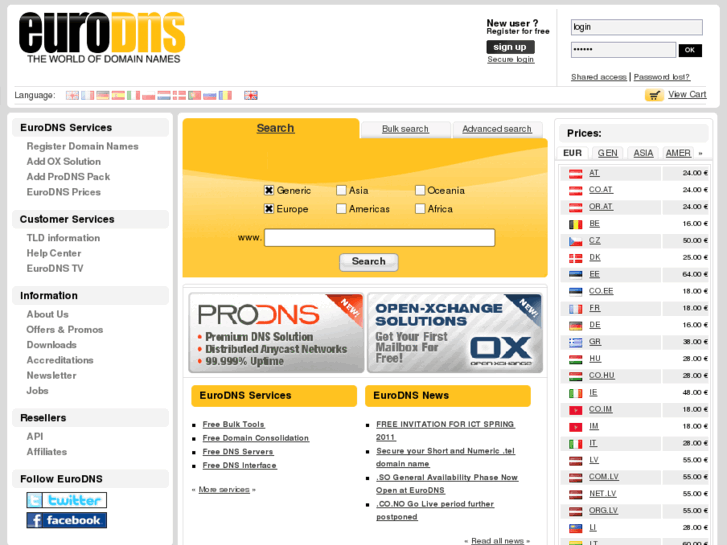727x545 pixels.
Task: Switch language using the Portuguese flag
Action: [x=194, y=96]
